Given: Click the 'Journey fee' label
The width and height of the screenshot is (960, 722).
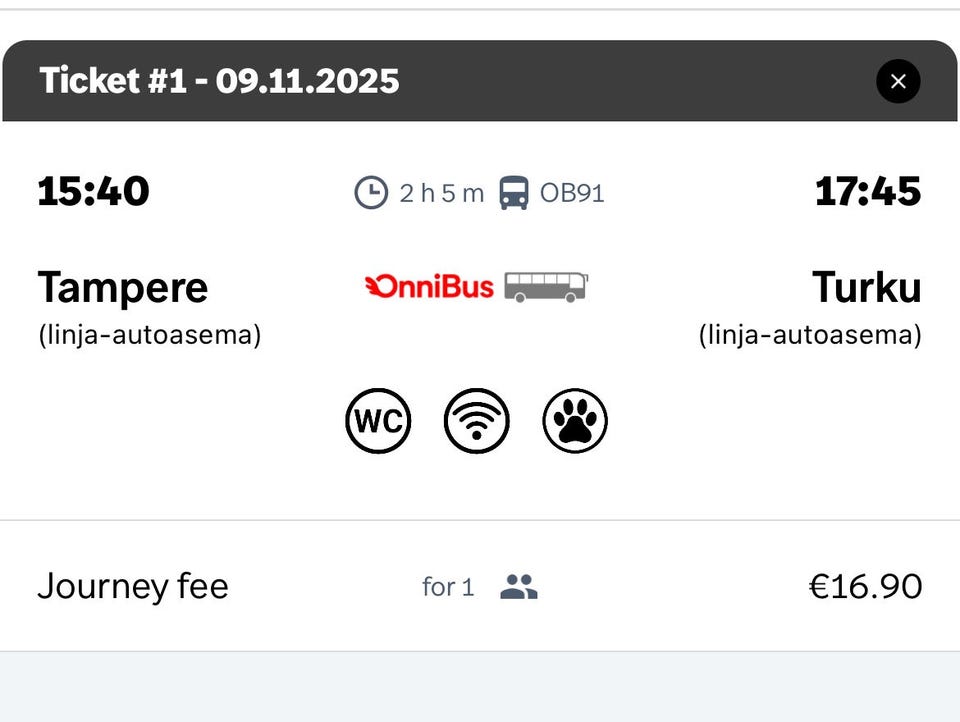Looking at the screenshot, I should click(133, 586).
